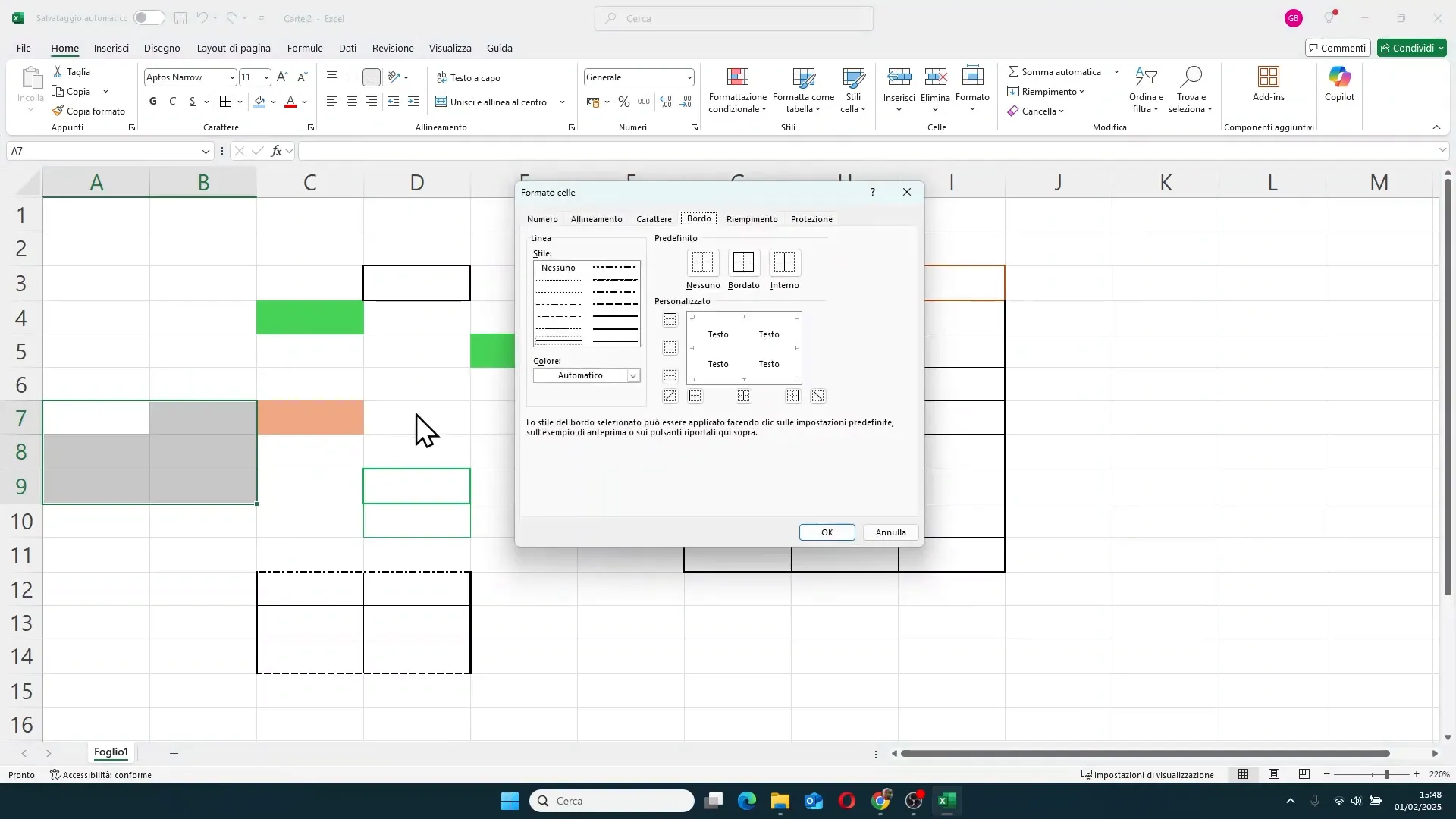The image size is (1456, 819).
Task: Apply percent style
Action: (x=624, y=102)
